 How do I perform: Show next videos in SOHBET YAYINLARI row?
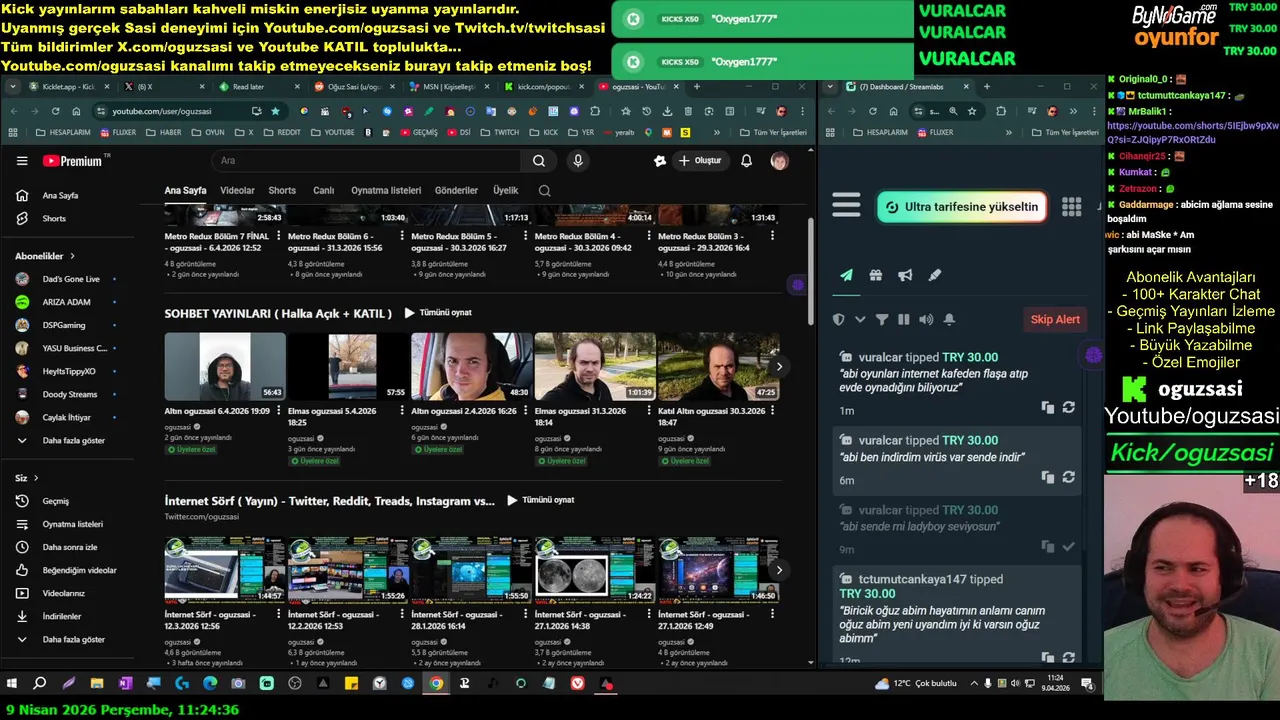pos(779,367)
